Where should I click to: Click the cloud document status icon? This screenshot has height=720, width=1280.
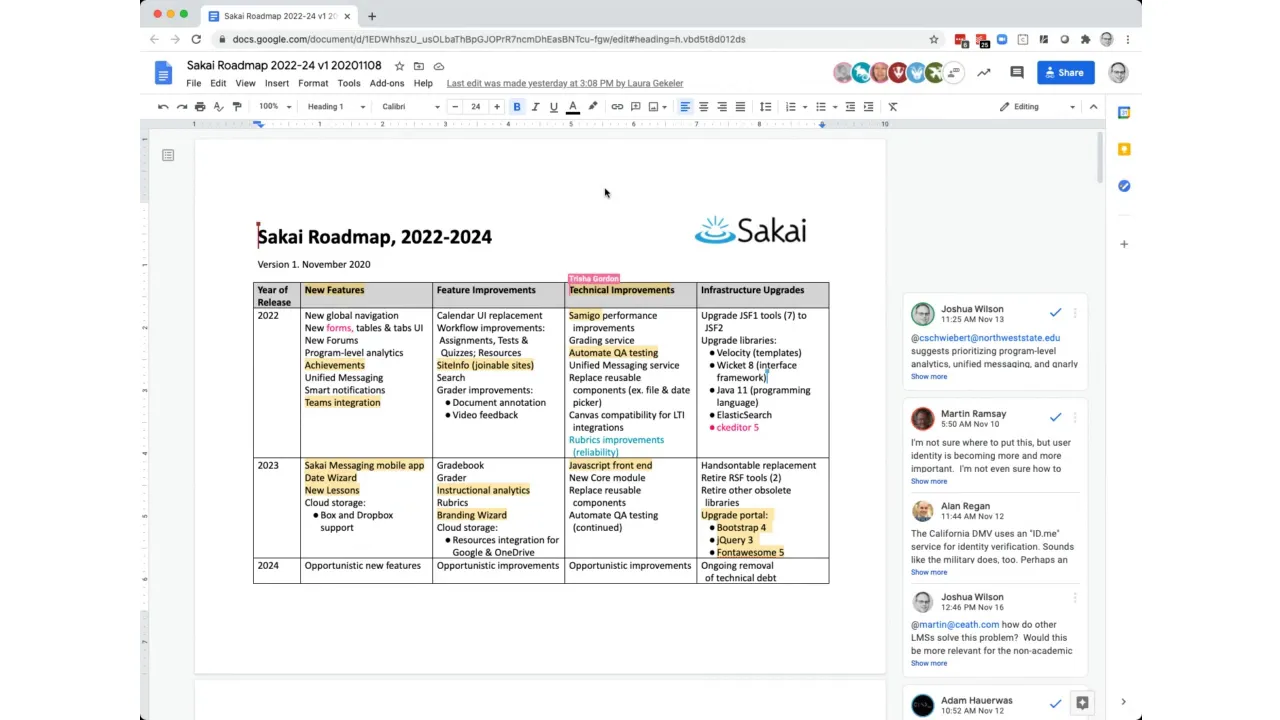[x=439, y=66]
